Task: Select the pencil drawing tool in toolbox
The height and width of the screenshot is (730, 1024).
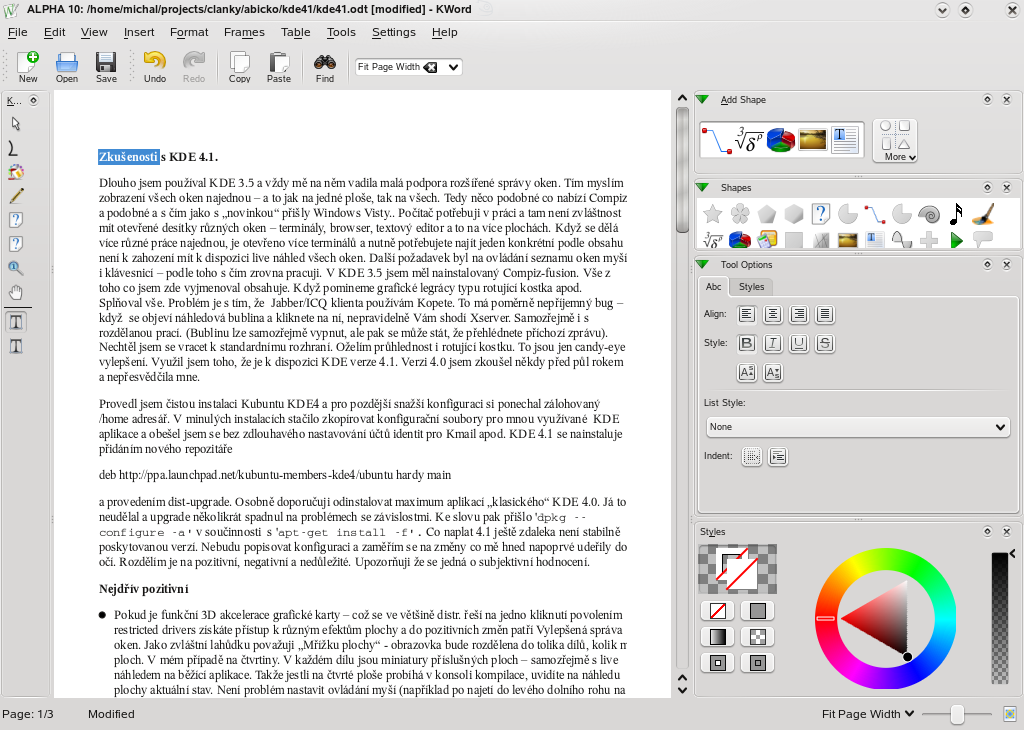Action: (16, 195)
